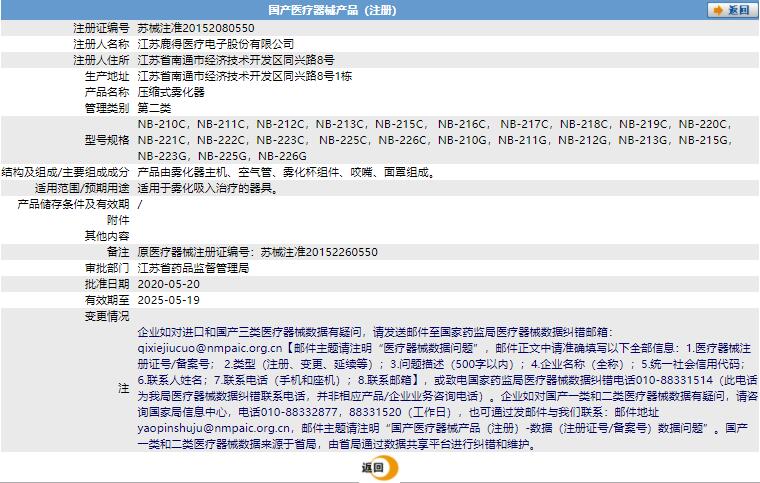
Task: Select approval date 2020-05-20
Action: [x=169, y=284]
